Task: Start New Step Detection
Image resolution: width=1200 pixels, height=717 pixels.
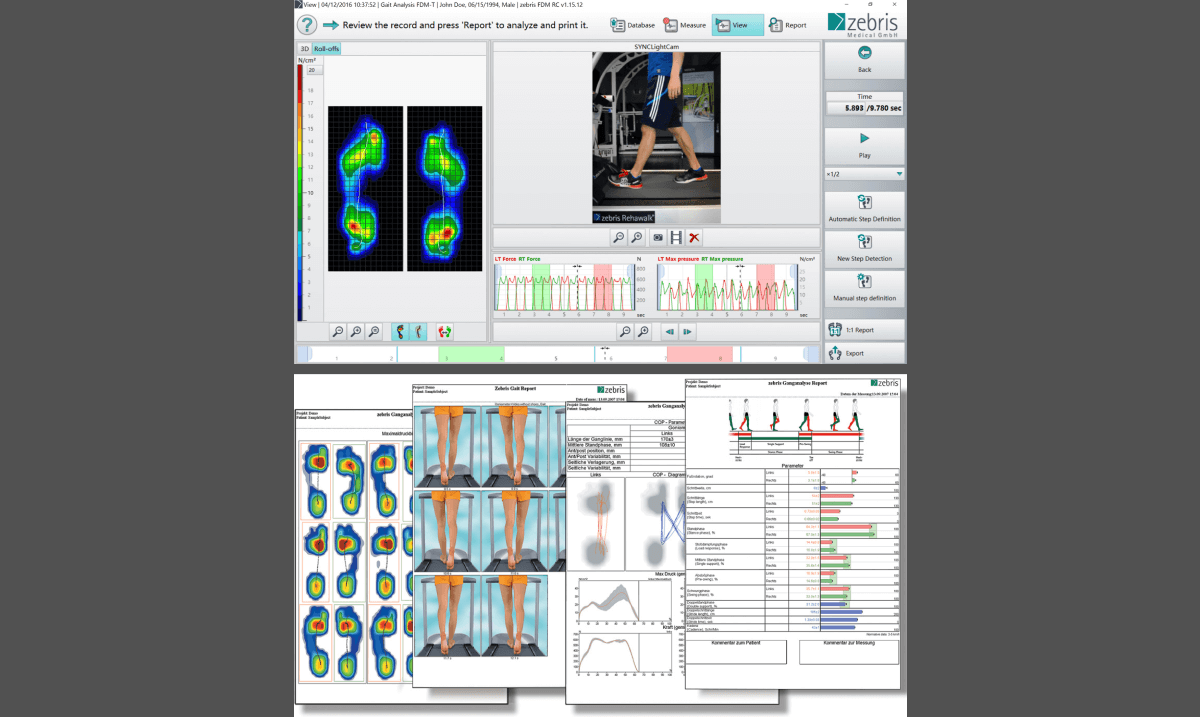Action: pos(864,248)
